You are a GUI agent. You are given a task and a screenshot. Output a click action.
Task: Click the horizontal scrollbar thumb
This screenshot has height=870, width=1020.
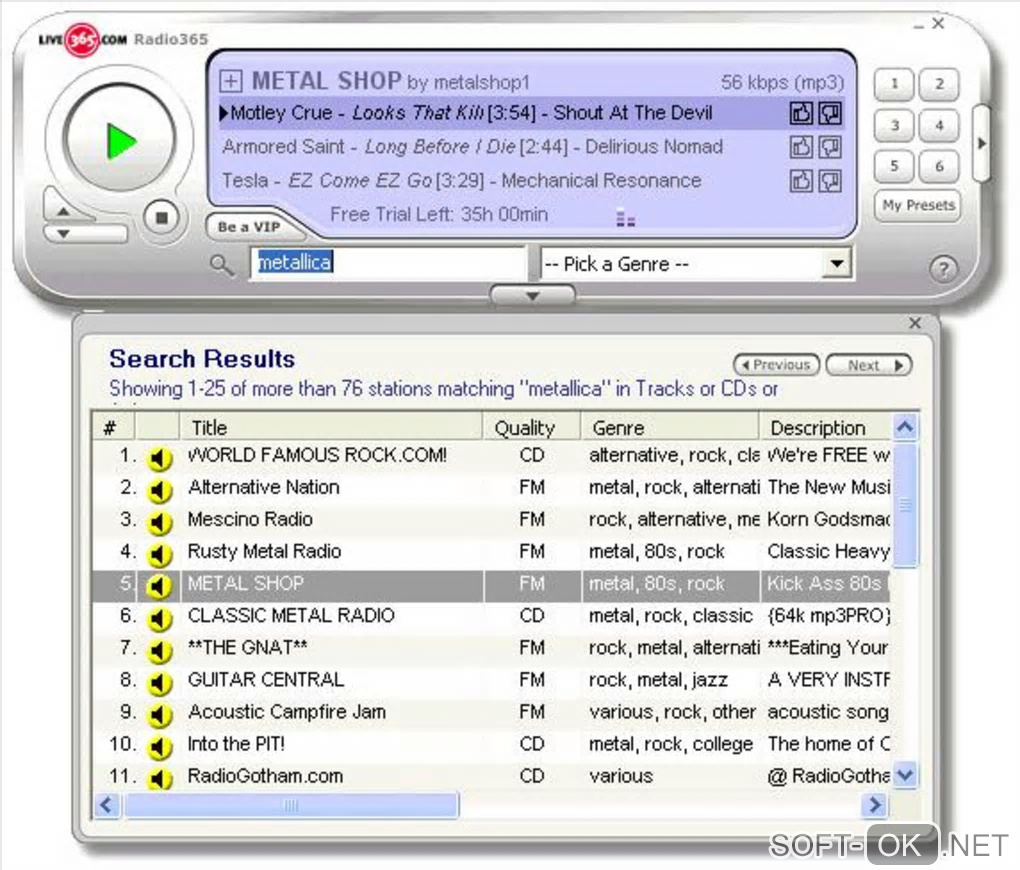291,805
